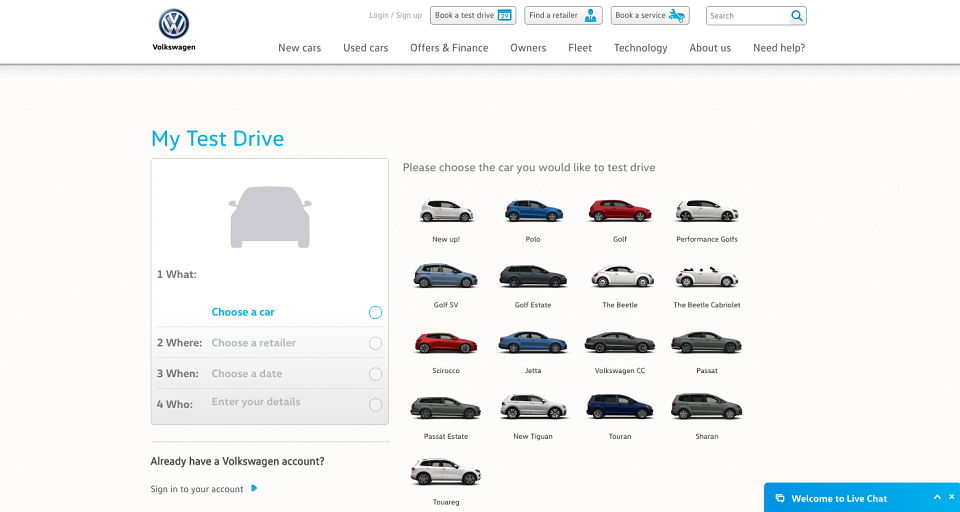Click the arrow beside Sign in to your account
960x512 pixels.
click(x=254, y=489)
